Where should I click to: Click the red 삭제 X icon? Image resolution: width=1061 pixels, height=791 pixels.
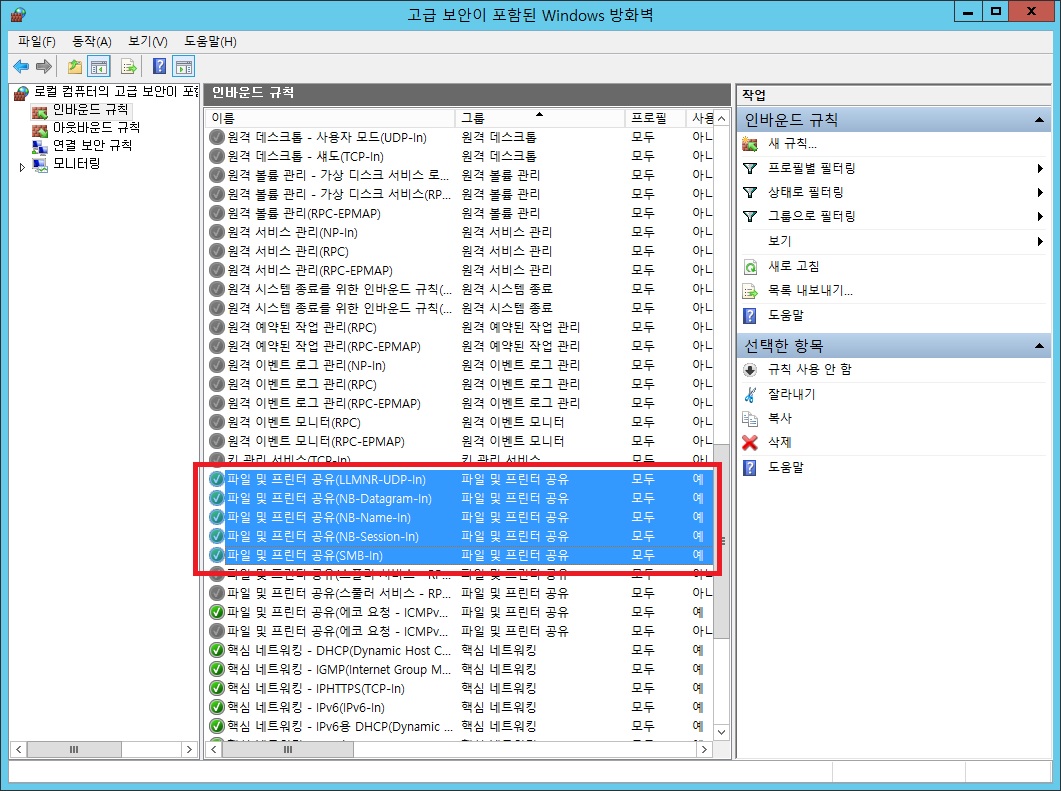(x=750, y=443)
